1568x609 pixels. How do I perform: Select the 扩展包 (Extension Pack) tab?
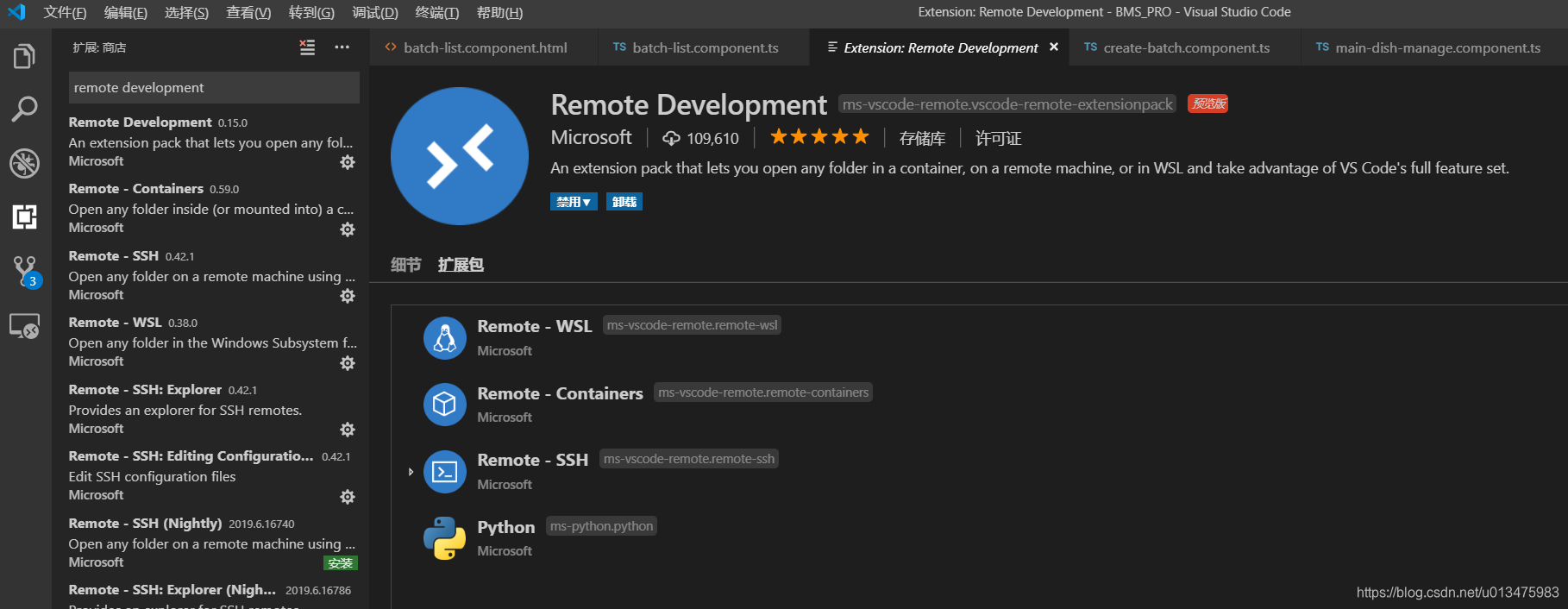(x=461, y=265)
